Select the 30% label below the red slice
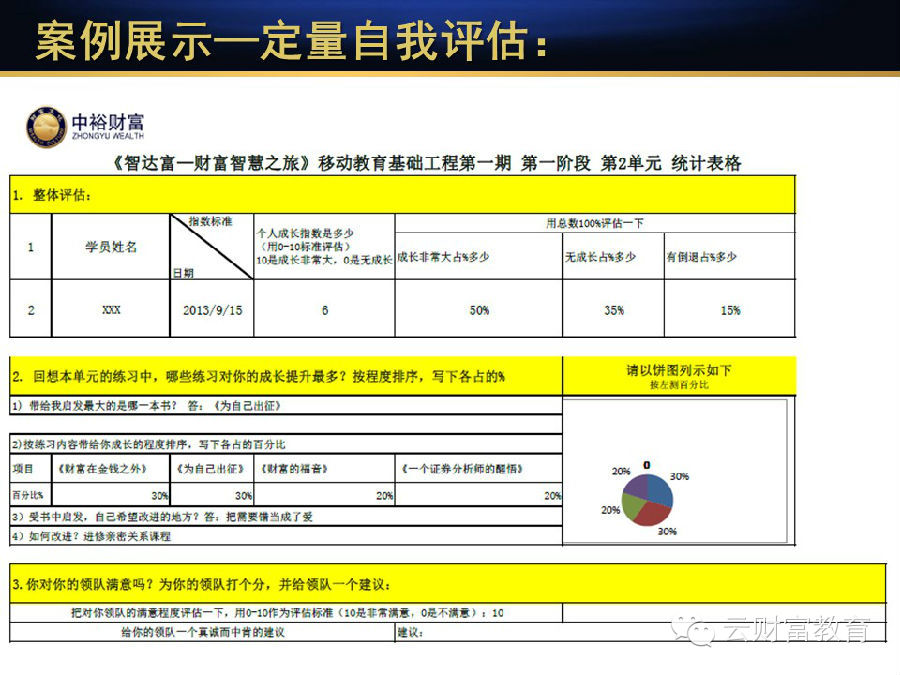The height and width of the screenshot is (675, 900). coord(667,532)
